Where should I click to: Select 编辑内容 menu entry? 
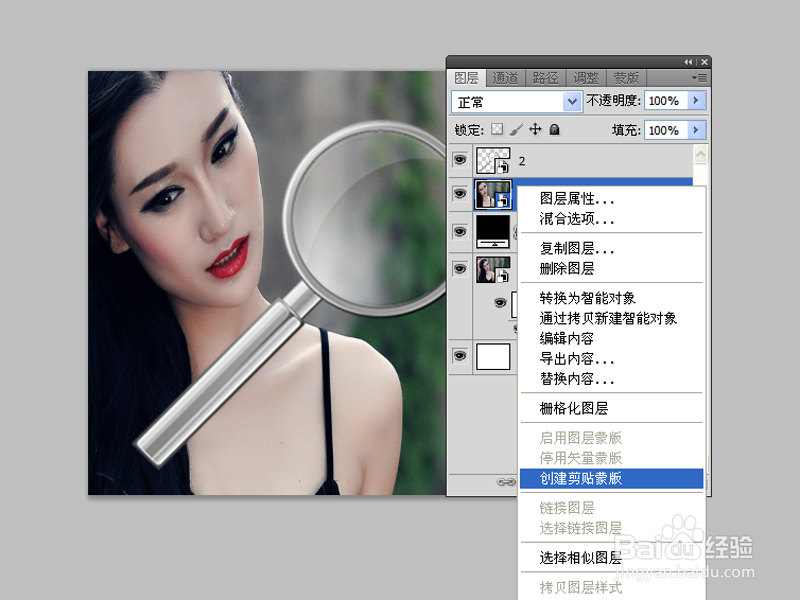[x=611, y=338]
